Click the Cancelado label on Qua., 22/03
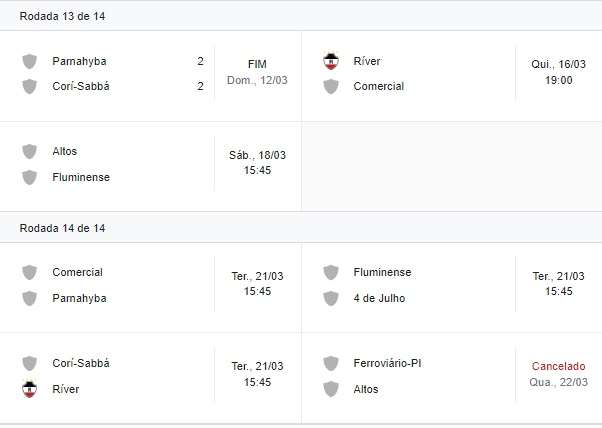Viewport: 602px width, 428px height. click(x=559, y=366)
